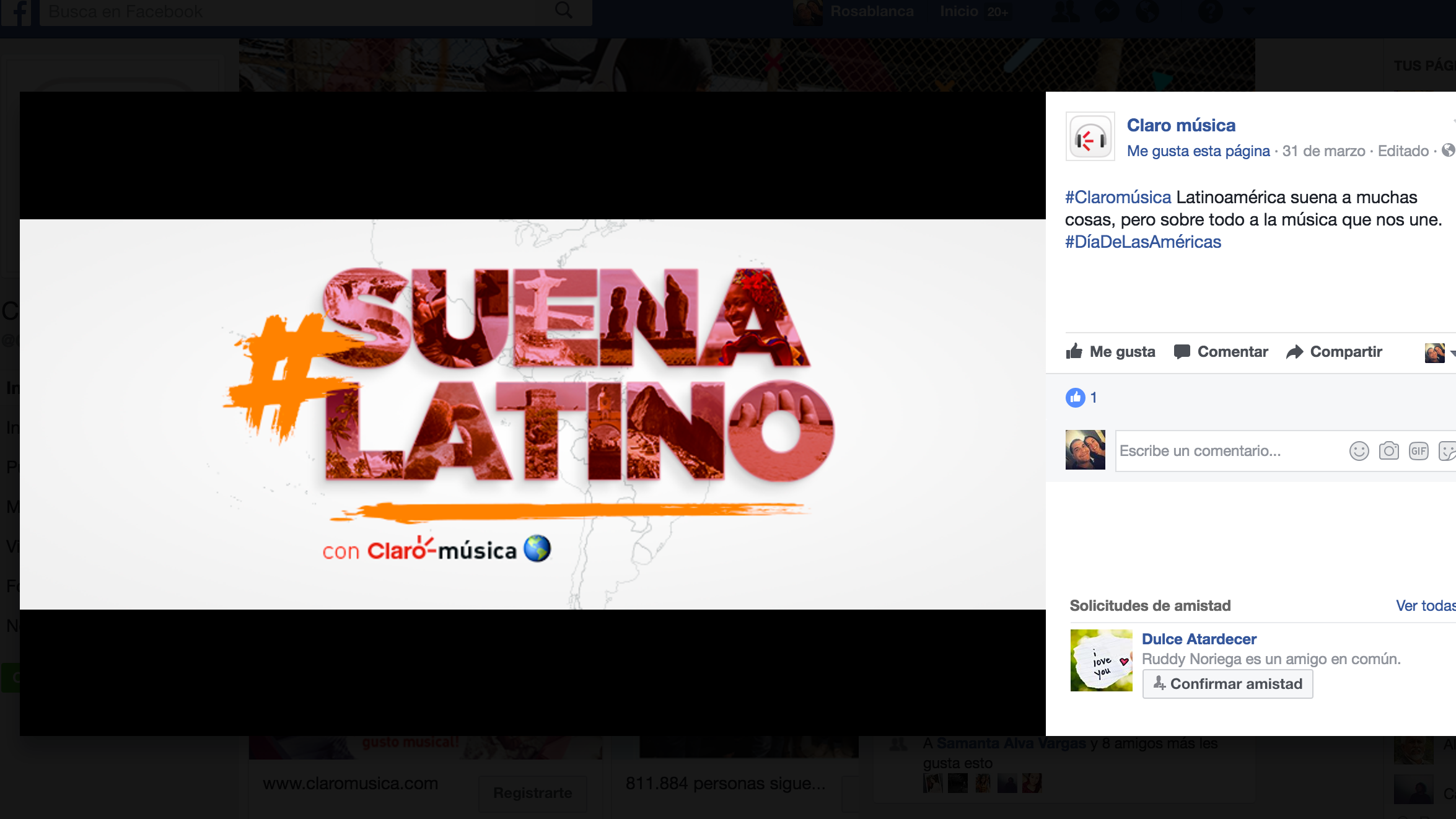Open the #Claromúsica hashtag
The height and width of the screenshot is (819, 1456).
pyautogui.click(x=1118, y=197)
